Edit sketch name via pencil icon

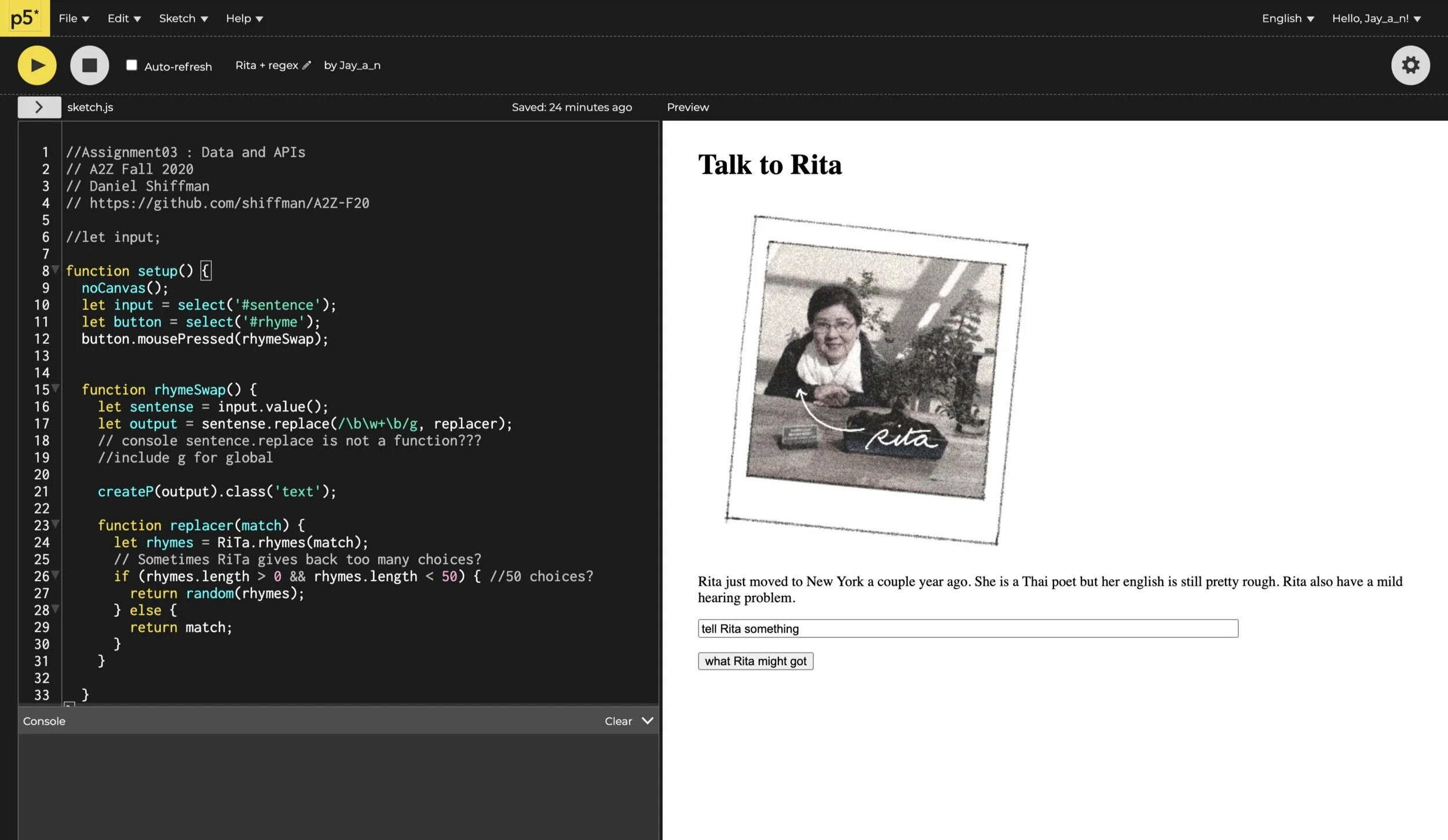[x=306, y=65]
